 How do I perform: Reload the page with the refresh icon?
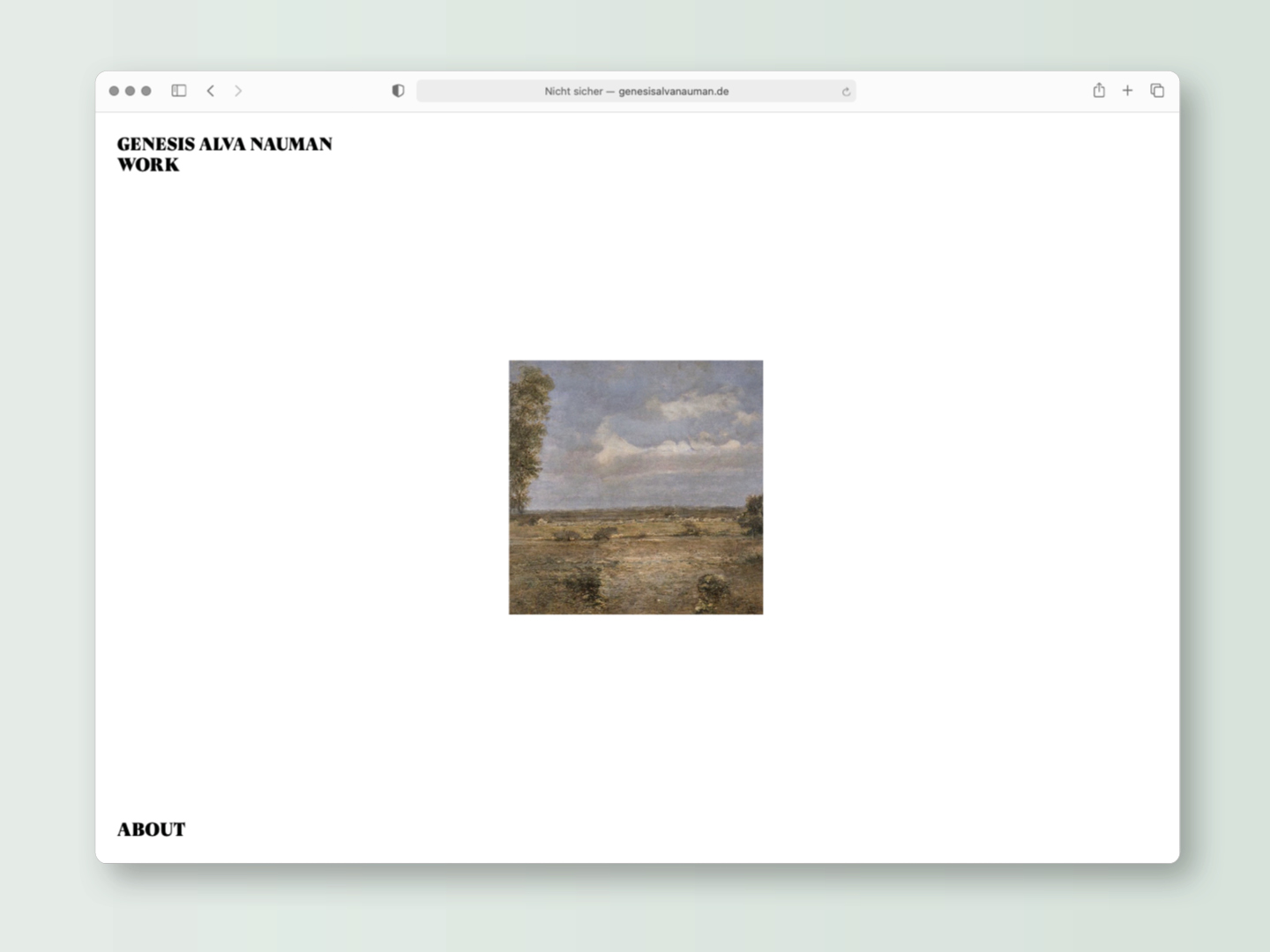tap(846, 92)
